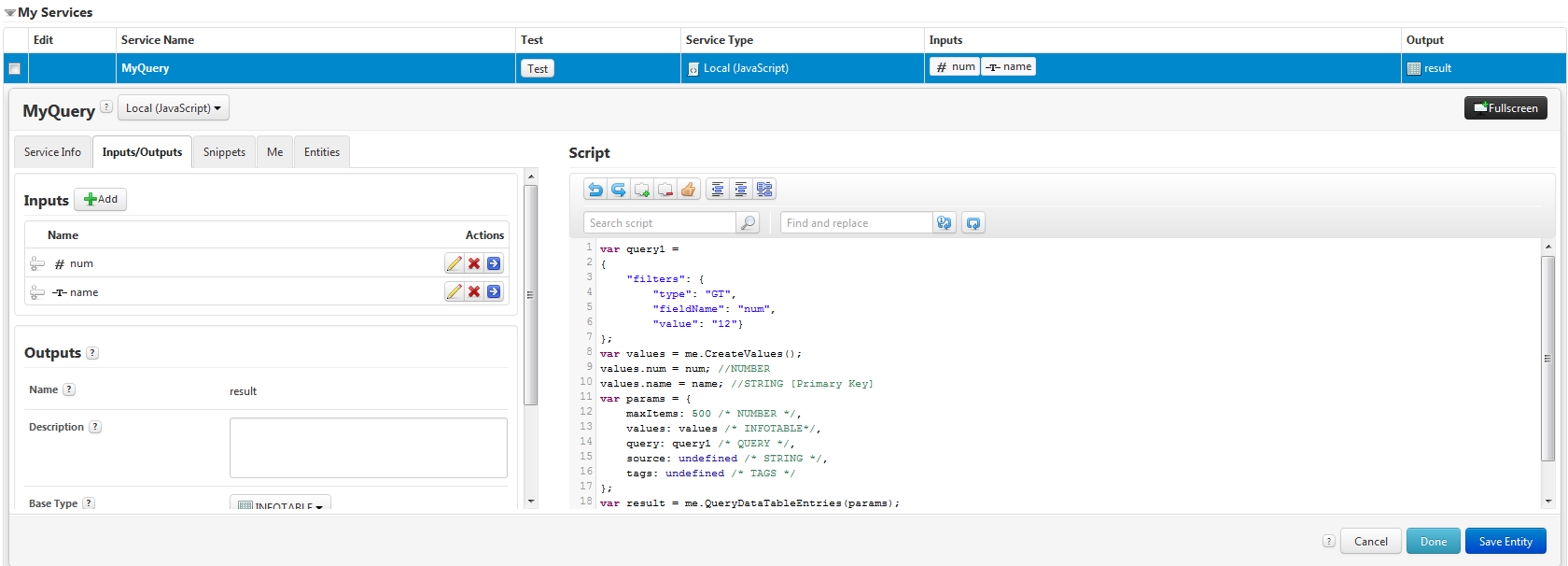1568x566 pixels.
Task: Add comment icon in script toolbar
Action: (x=641, y=190)
